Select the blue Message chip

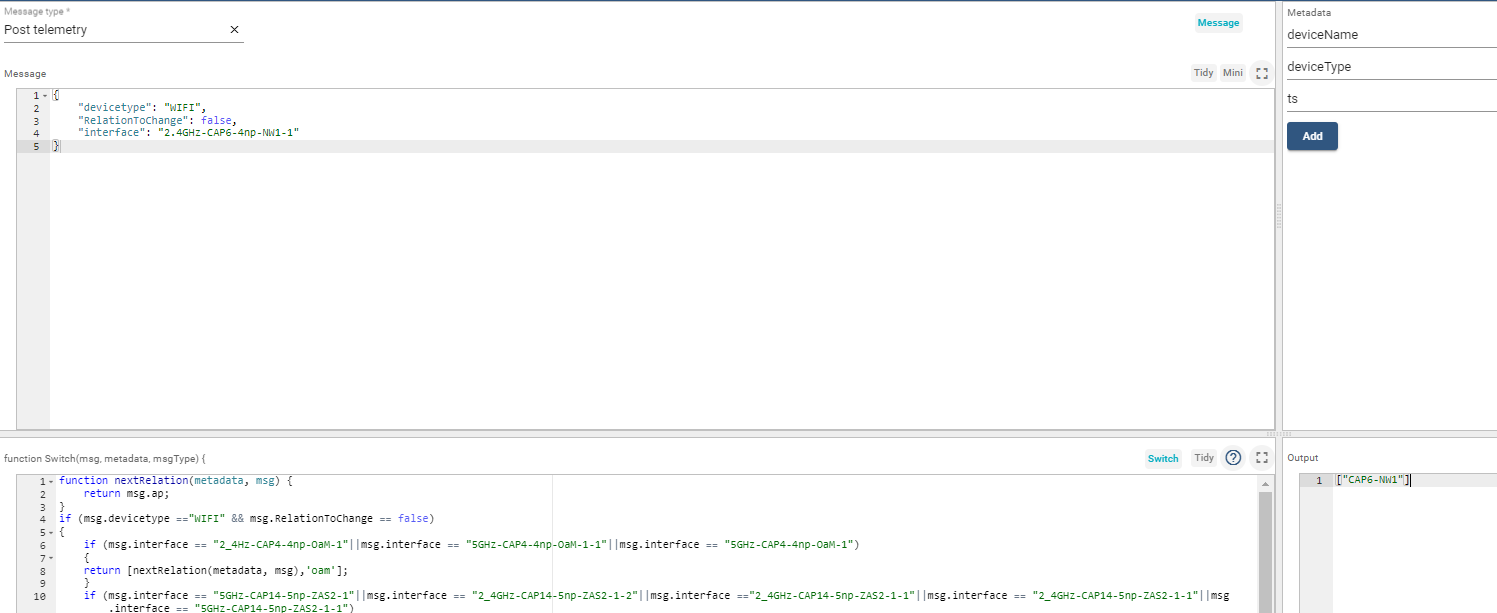coord(1218,22)
